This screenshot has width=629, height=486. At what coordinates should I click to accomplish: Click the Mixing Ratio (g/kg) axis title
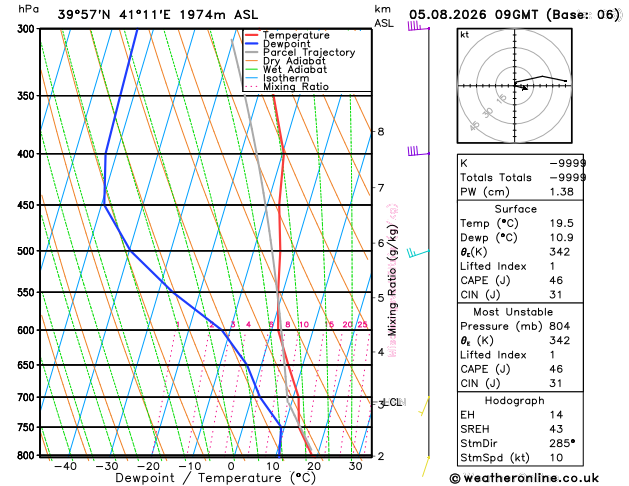pos(392,280)
